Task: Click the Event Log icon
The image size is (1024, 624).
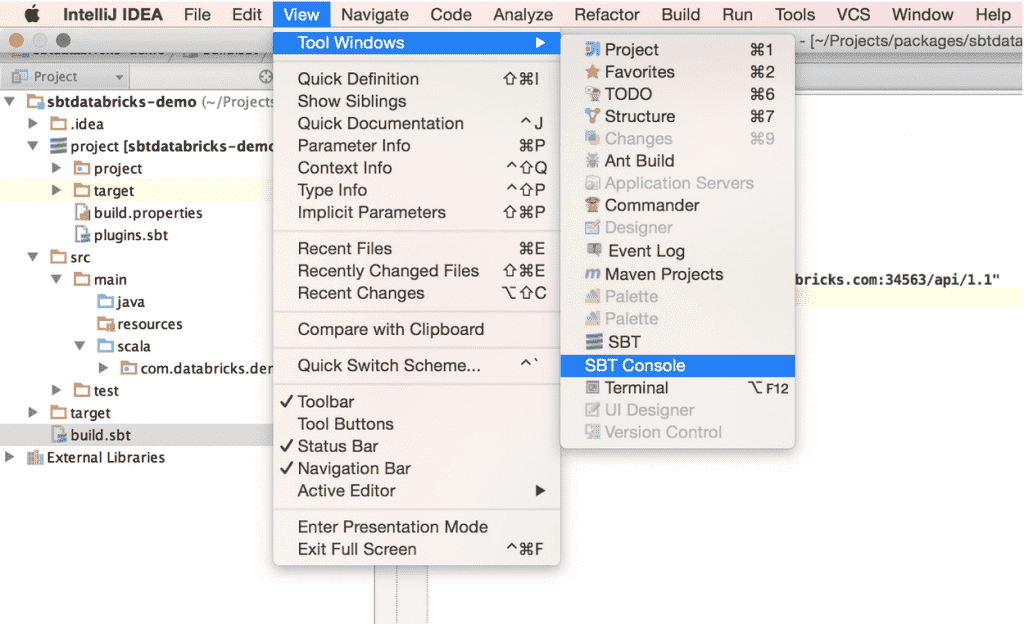Action: click(594, 251)
